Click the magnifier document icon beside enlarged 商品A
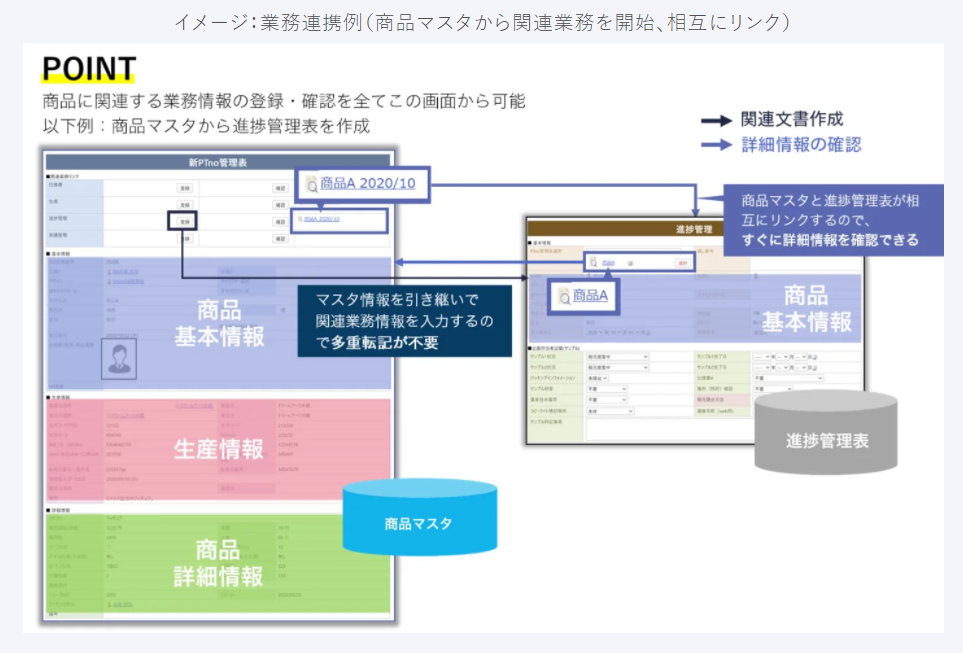Viewport: 963px width, 653px height. (x=563, y=295)
